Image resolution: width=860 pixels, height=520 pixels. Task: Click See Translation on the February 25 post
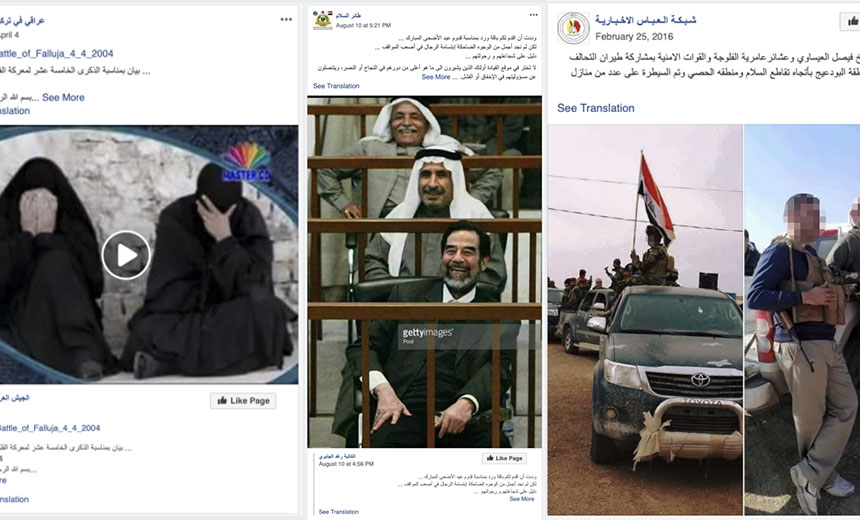click(x=596, y=108)
